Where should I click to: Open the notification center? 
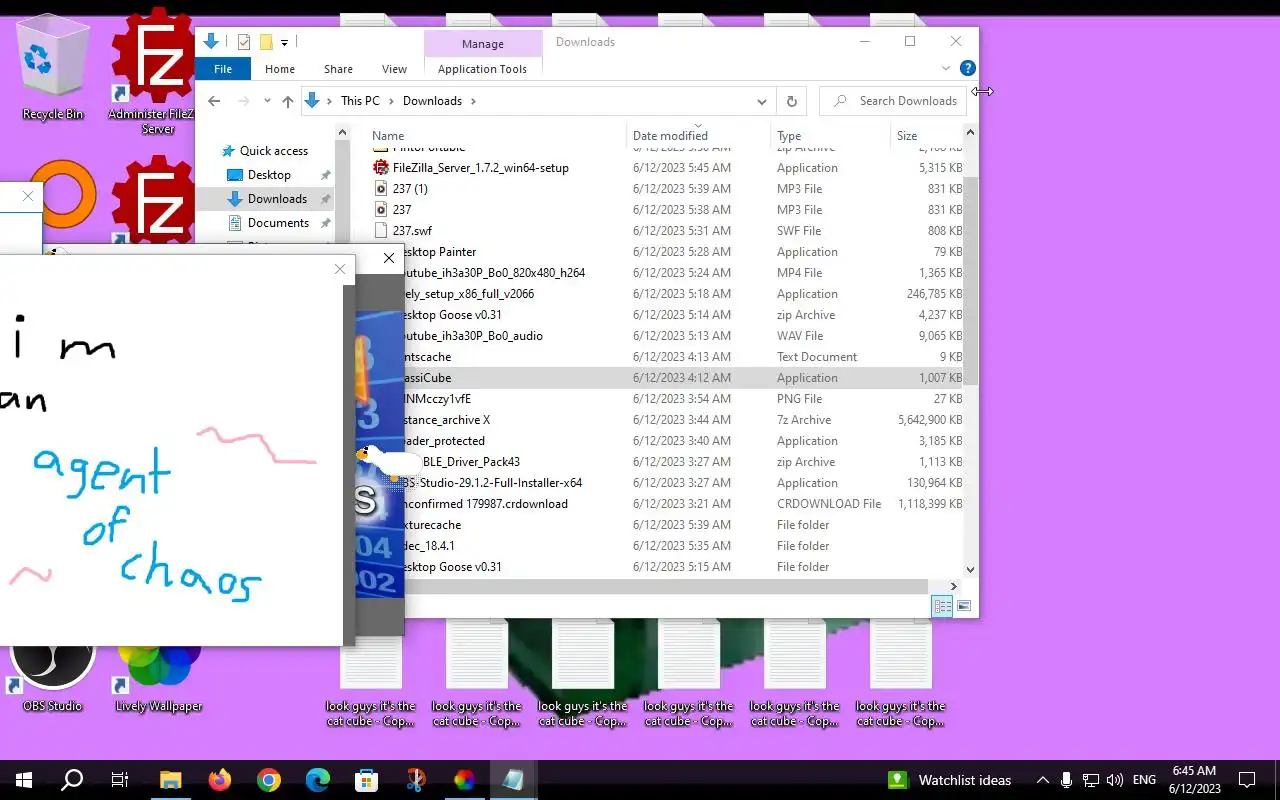pyautogui.click(x=1247, y=780)
